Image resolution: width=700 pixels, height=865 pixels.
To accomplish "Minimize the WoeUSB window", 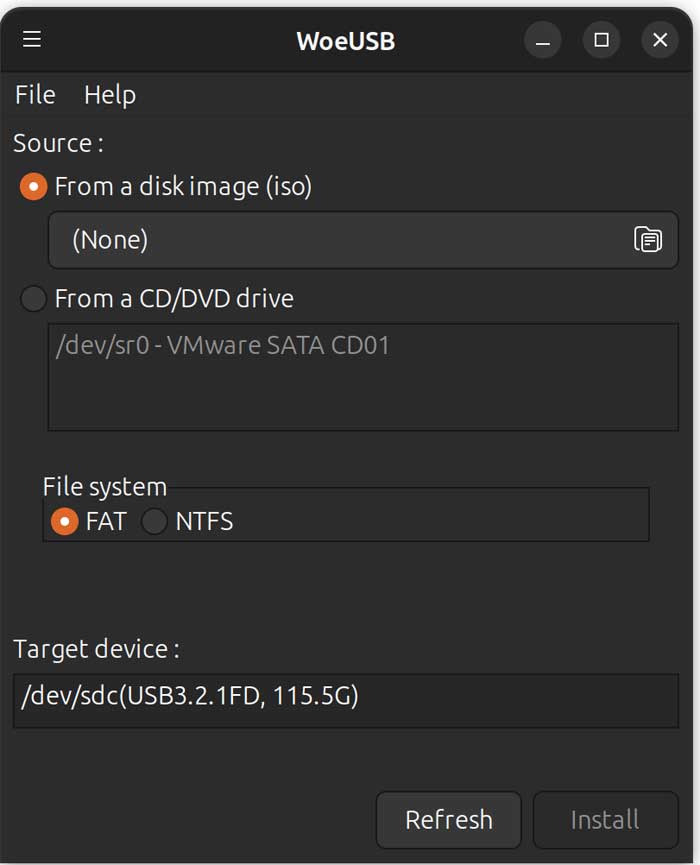I will pyautogui.click(x=542, y=40).
